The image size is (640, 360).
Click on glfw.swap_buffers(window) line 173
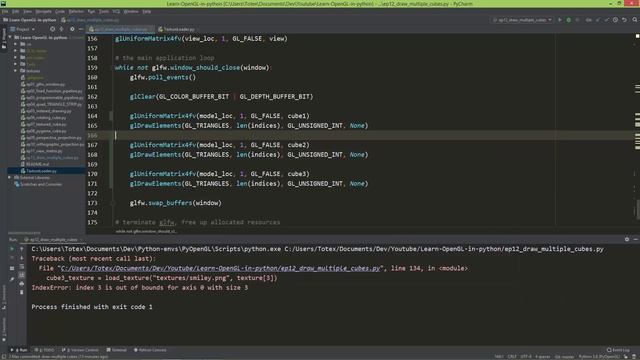tap(176, 203)
